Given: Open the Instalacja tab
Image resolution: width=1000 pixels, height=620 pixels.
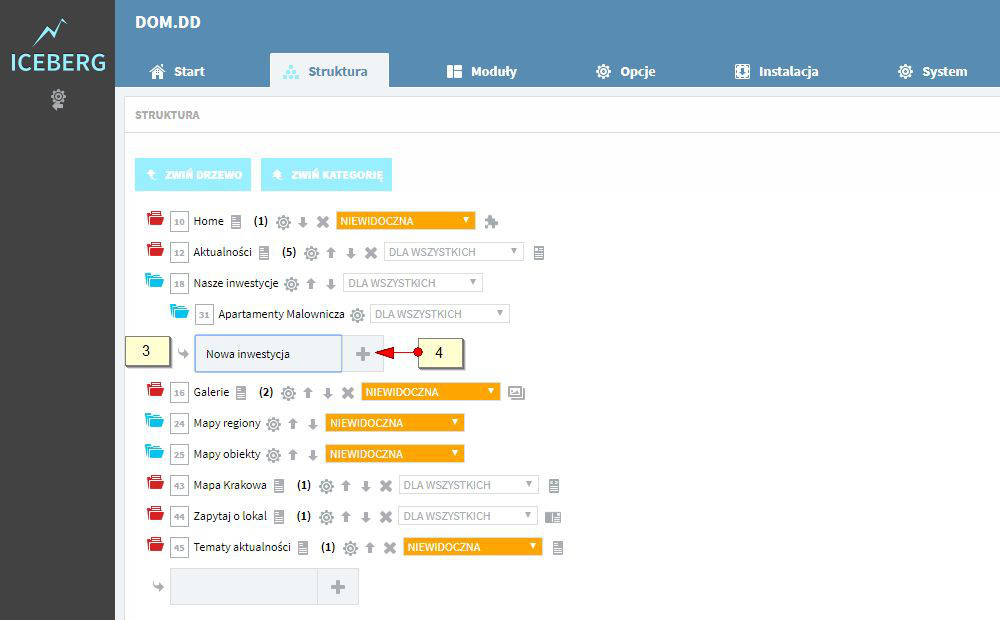Looking at the screenshot, I should click(776, 71).
